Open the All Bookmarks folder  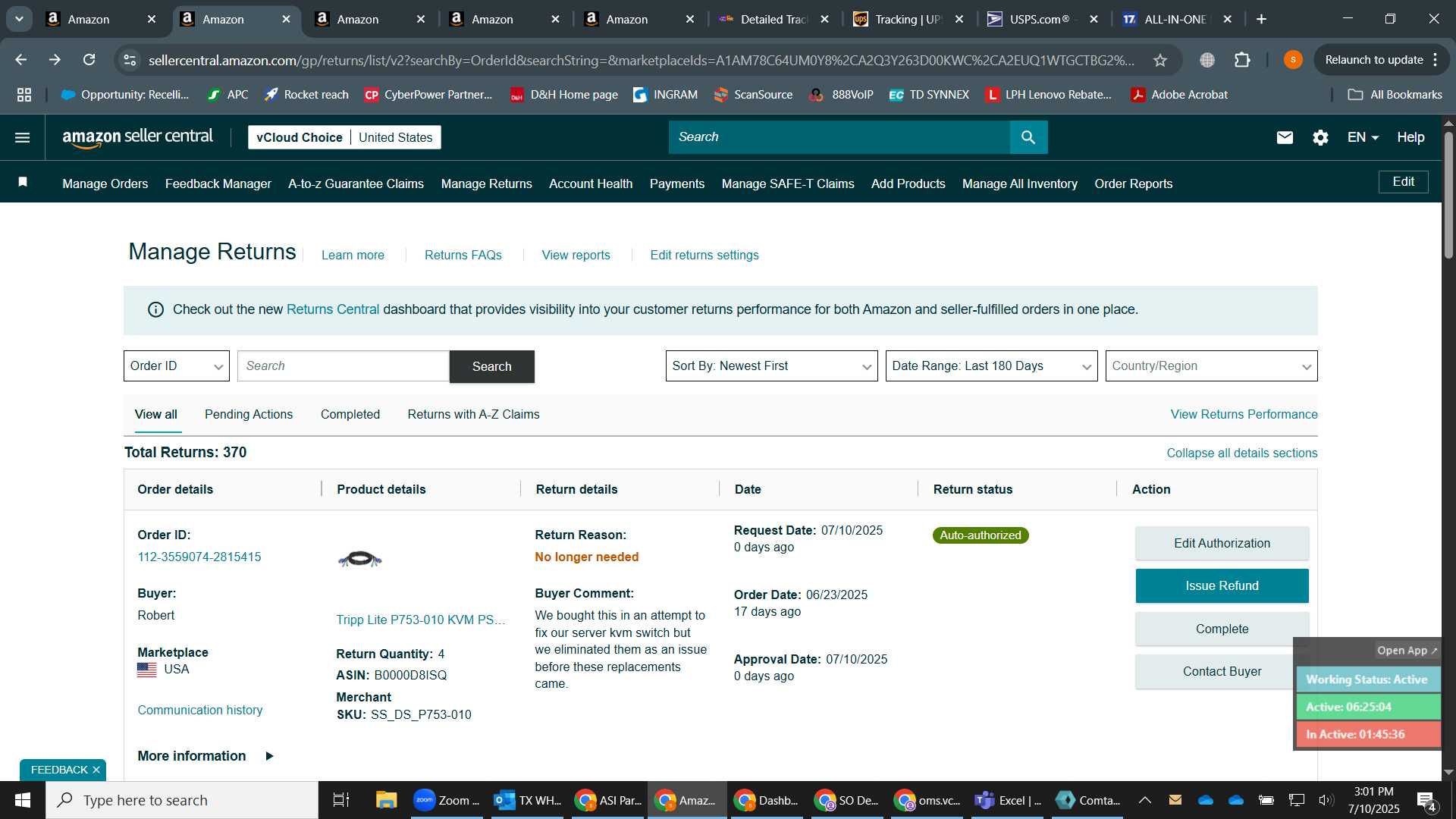1395,95
